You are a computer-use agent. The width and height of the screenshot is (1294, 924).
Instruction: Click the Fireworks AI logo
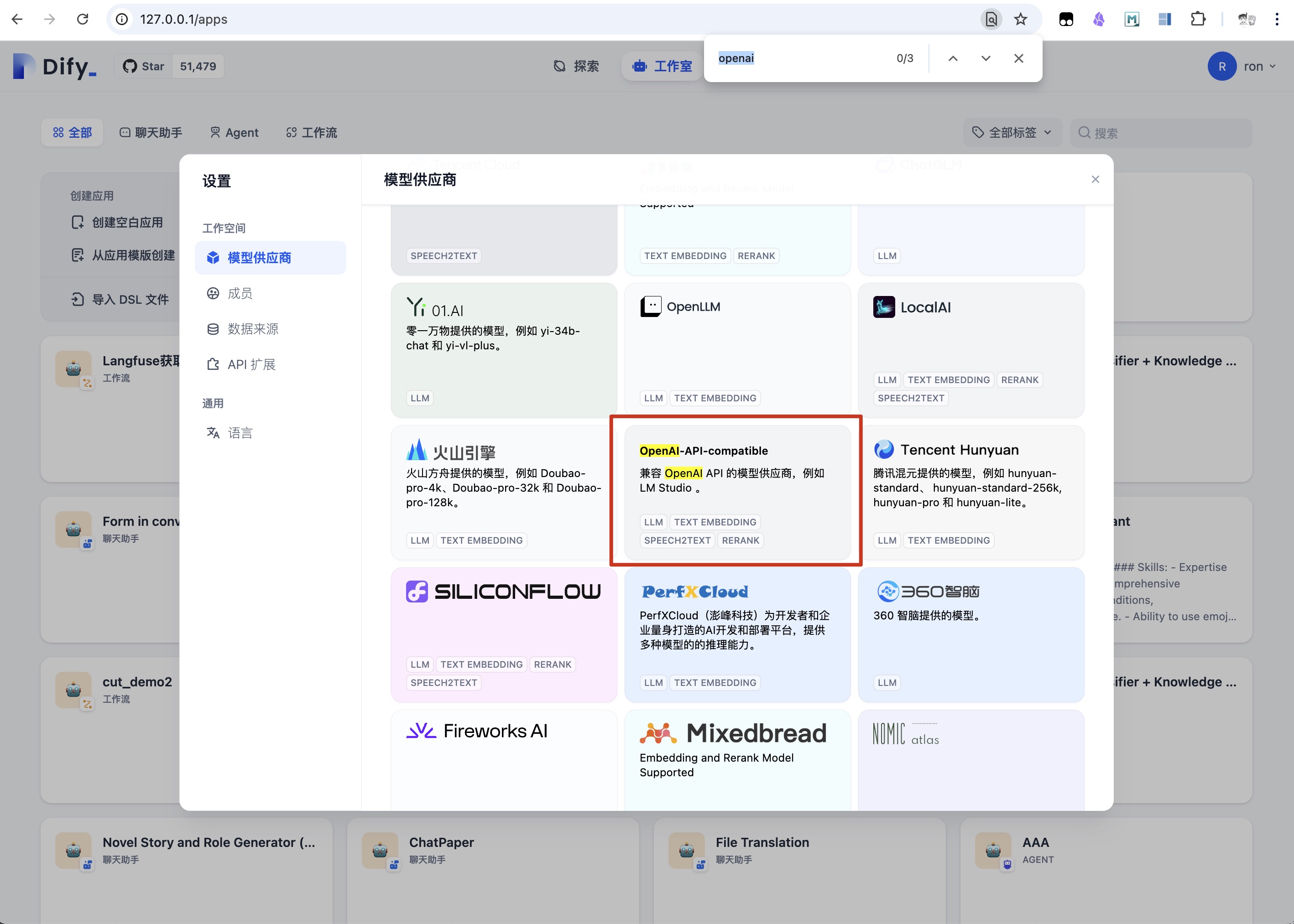click(x=477, y=731)
